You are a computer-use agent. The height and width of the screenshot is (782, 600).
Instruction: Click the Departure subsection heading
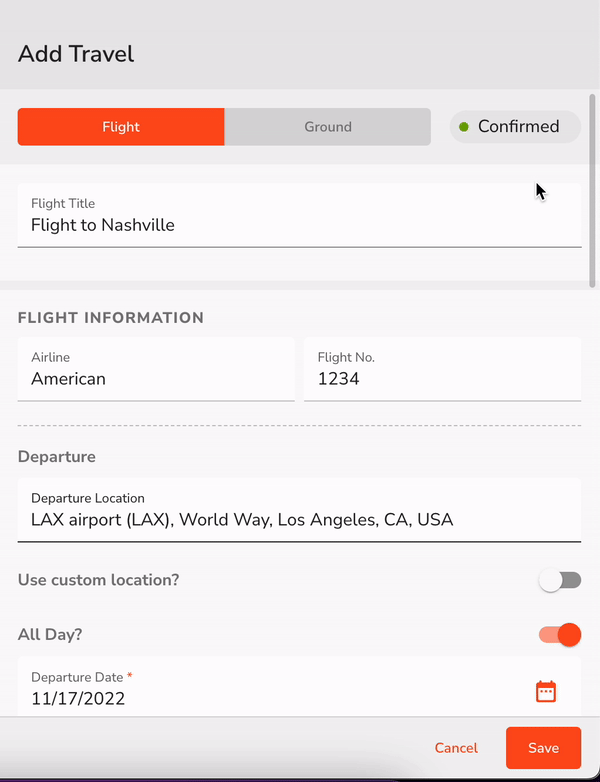coord(56,457)
